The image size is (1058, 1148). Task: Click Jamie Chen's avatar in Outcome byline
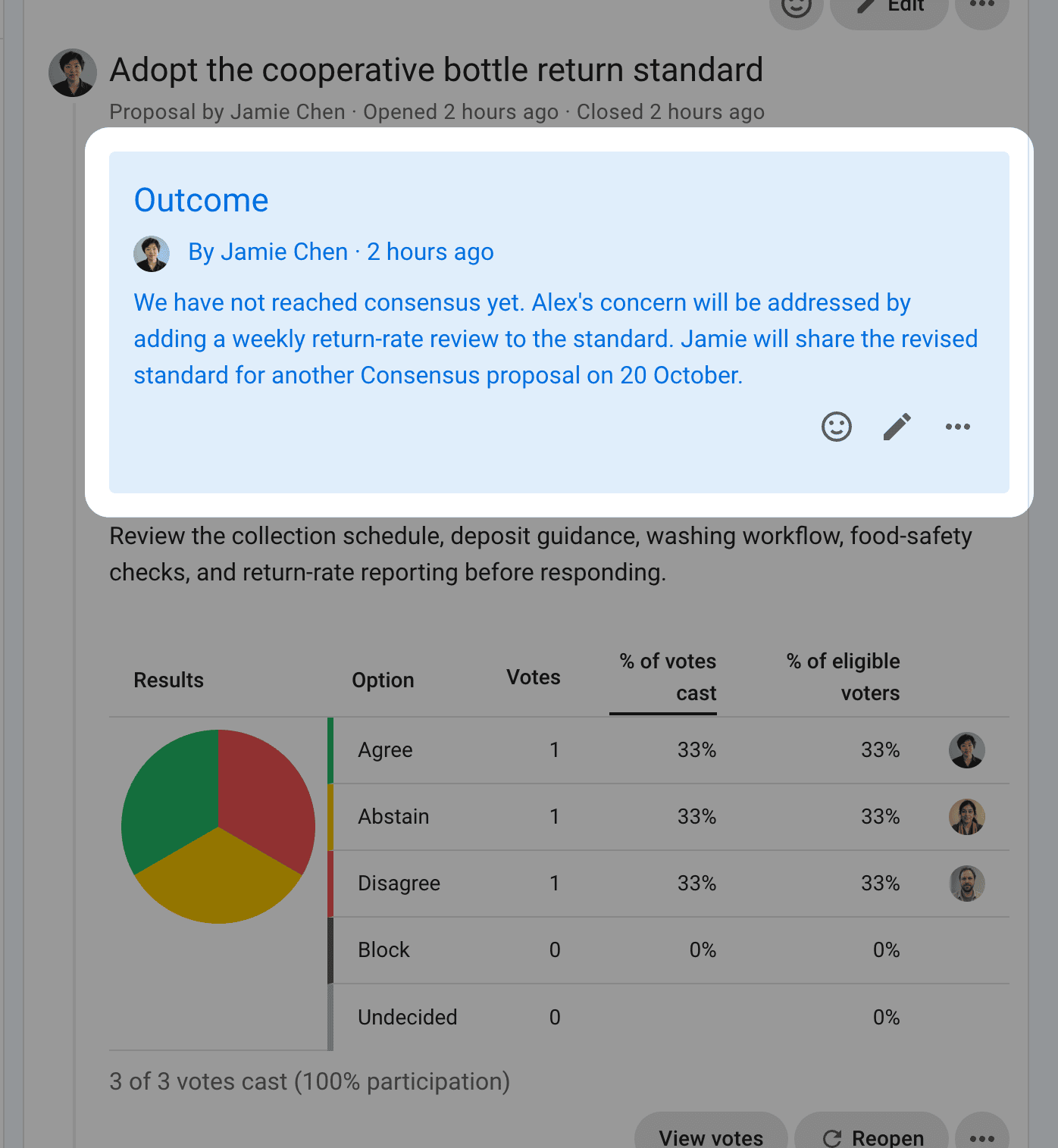pyautogui.click(x=152, y=253)
